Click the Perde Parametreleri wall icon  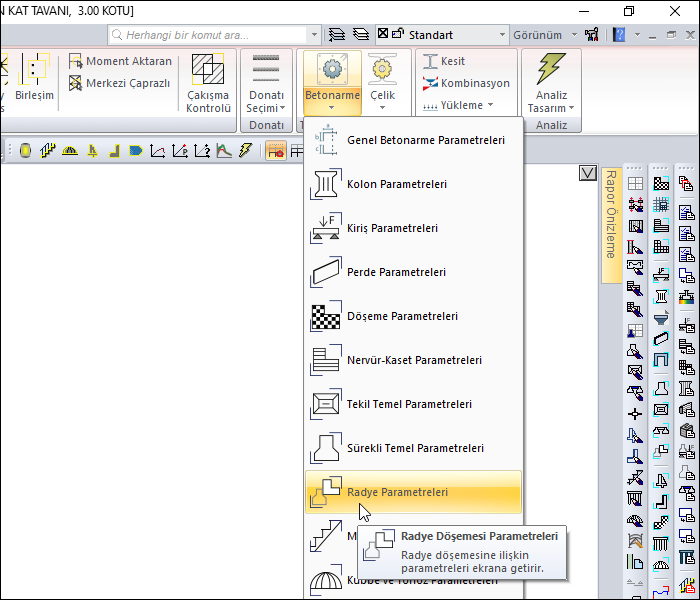coord(327,272)
